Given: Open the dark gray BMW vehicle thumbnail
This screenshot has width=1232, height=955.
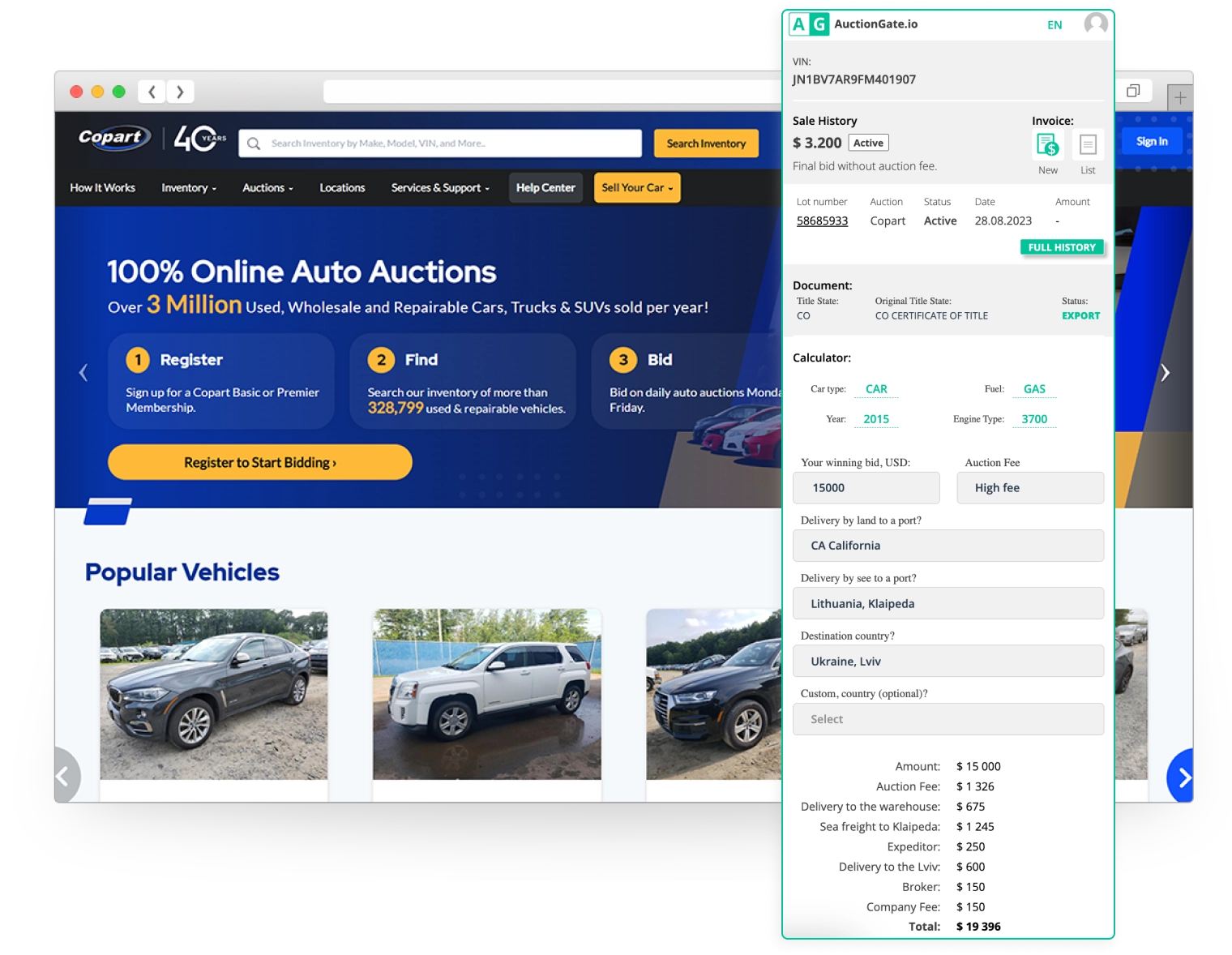Looking at the screenshot, I should (x=214, y=695).
